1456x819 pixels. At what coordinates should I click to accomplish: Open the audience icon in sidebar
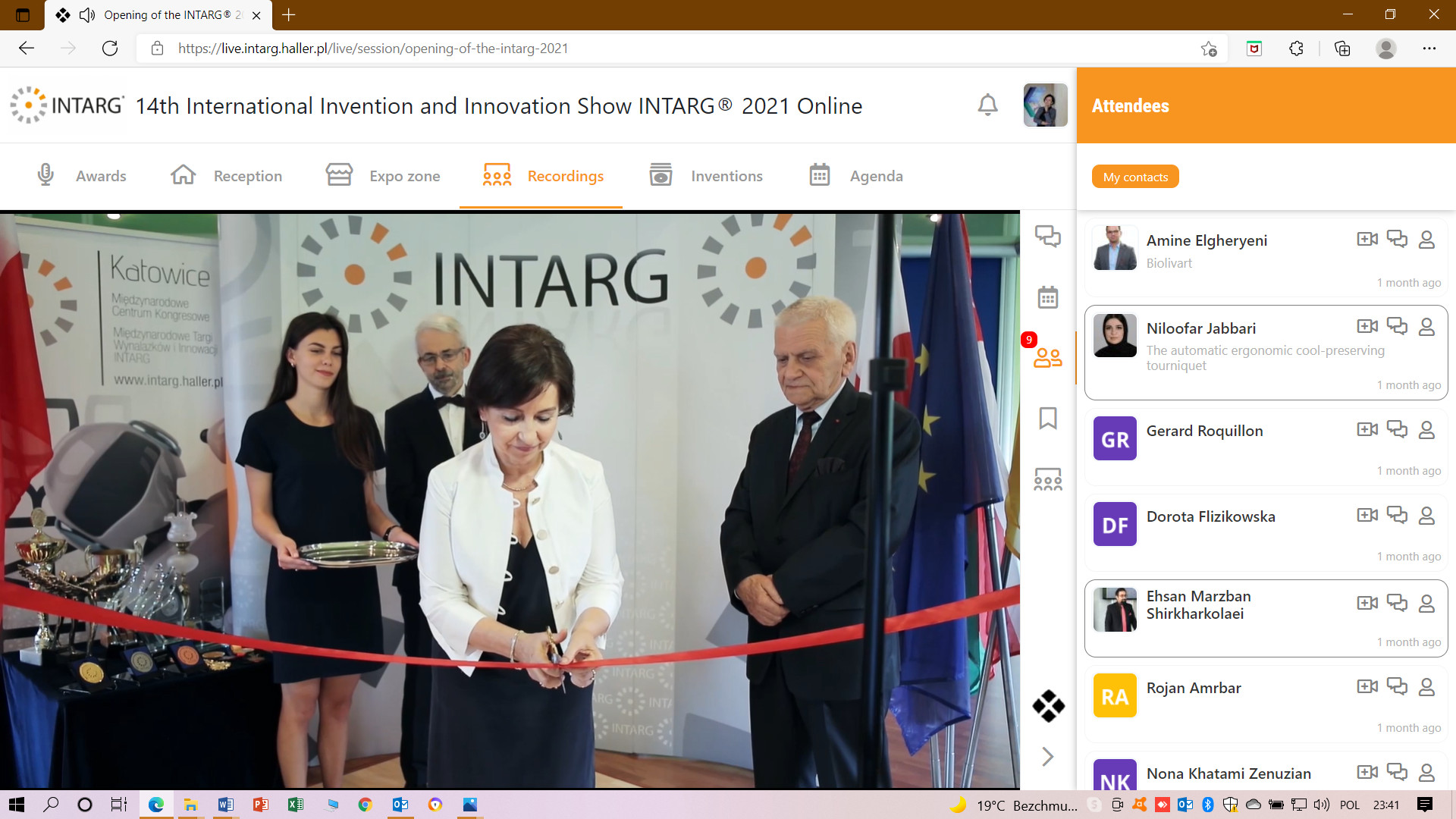(1048, 479)
